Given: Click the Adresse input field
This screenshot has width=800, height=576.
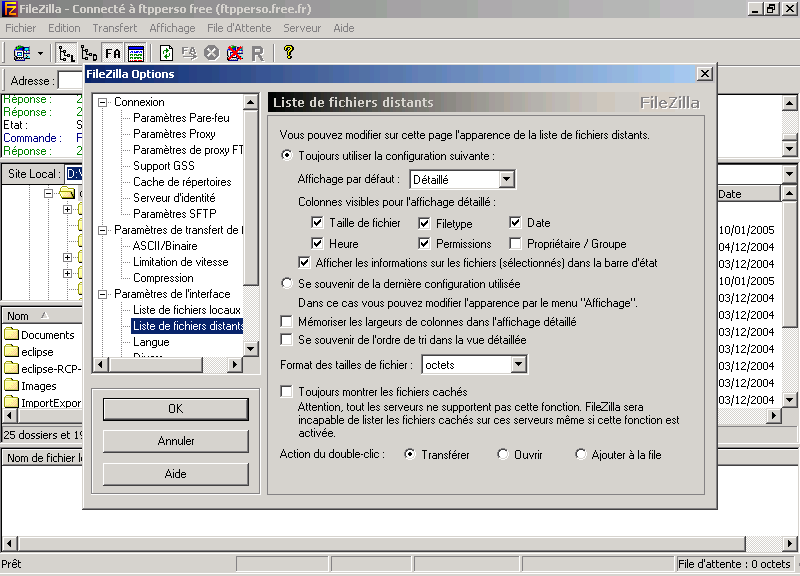Looking at the screenshot, I should (x=70, y=81).
